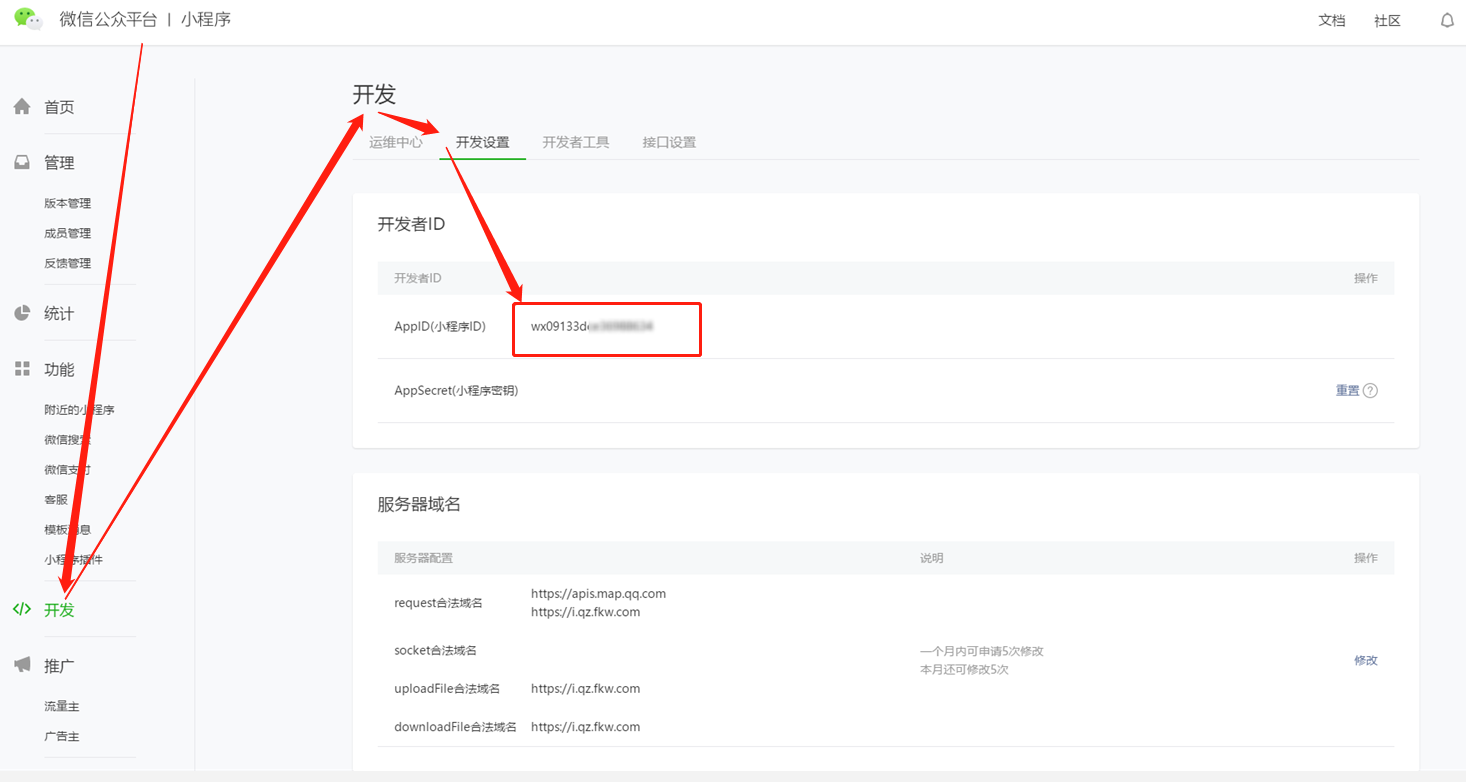Open the 文档 link in the header
Screen dimensions: 1466x782
pyautogui.click(x=1332, y=20)
